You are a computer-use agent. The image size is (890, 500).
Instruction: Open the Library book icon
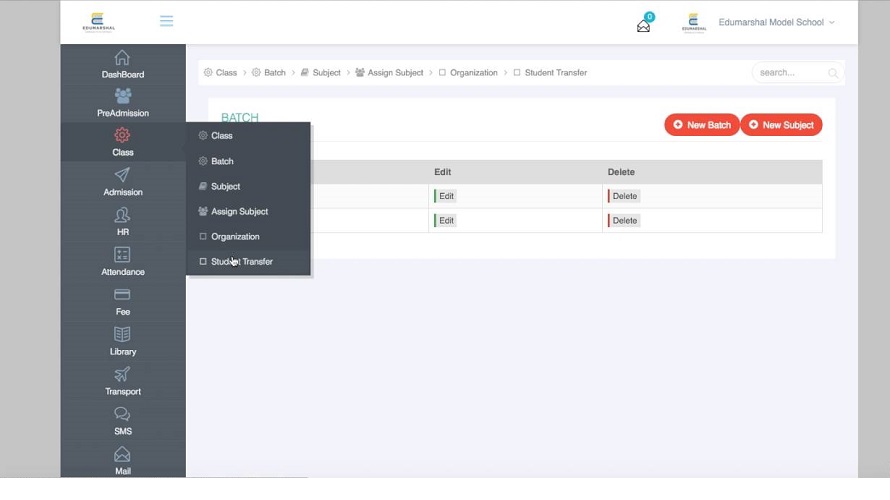tap(122, 334)
